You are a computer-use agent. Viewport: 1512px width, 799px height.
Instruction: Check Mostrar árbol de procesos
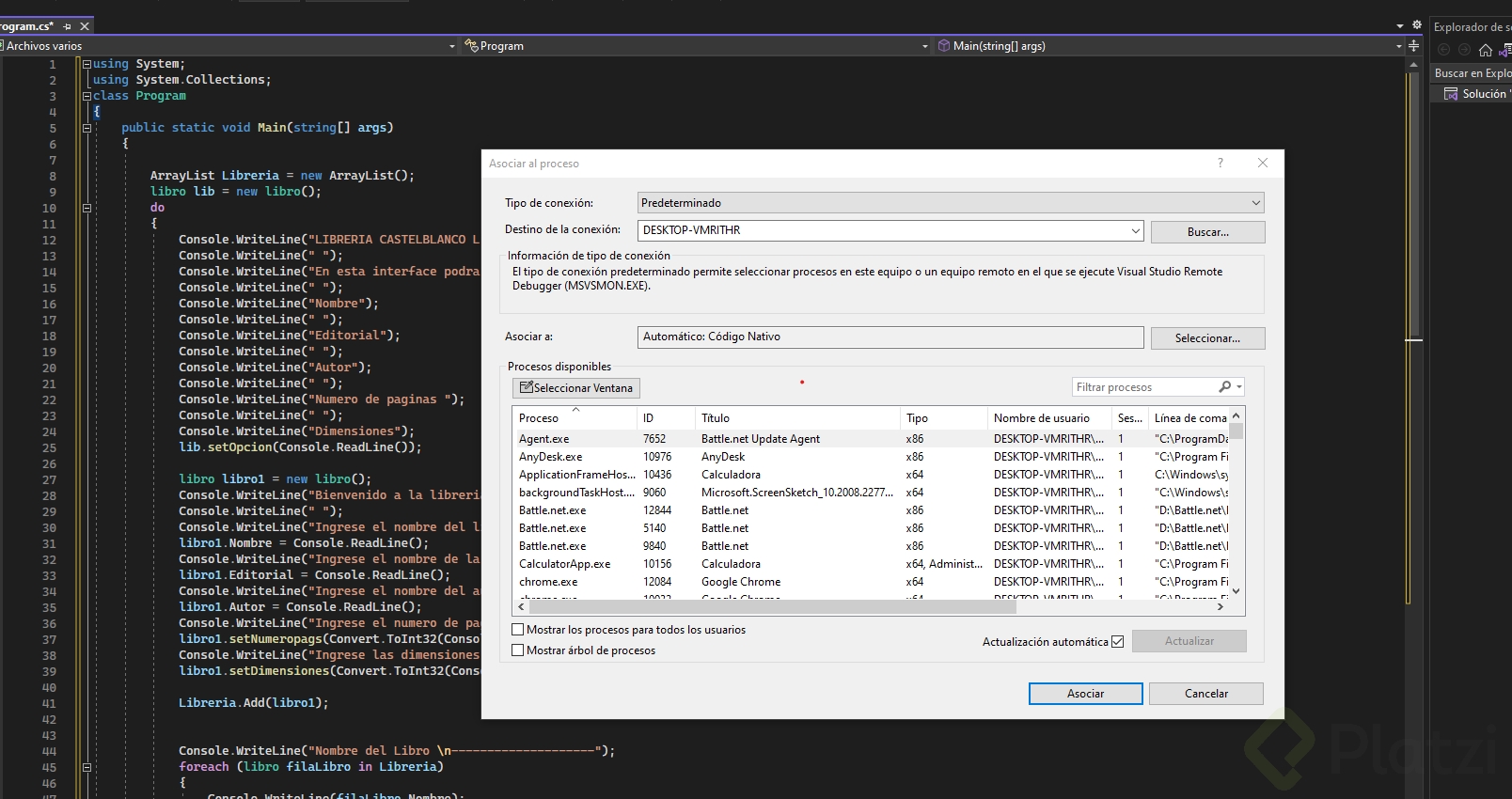click(x=518, y=650)
